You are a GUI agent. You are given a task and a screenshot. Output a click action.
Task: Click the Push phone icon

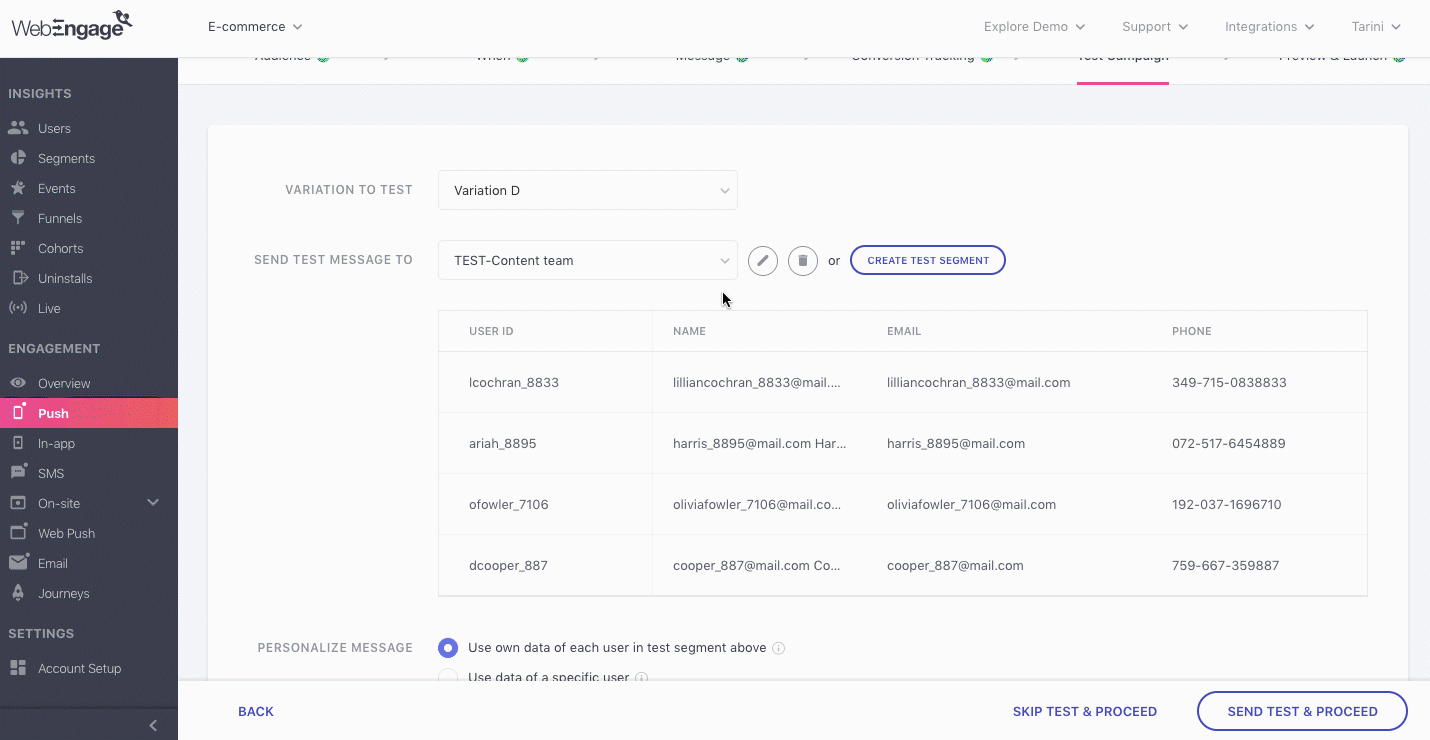[x=18, y=412]
